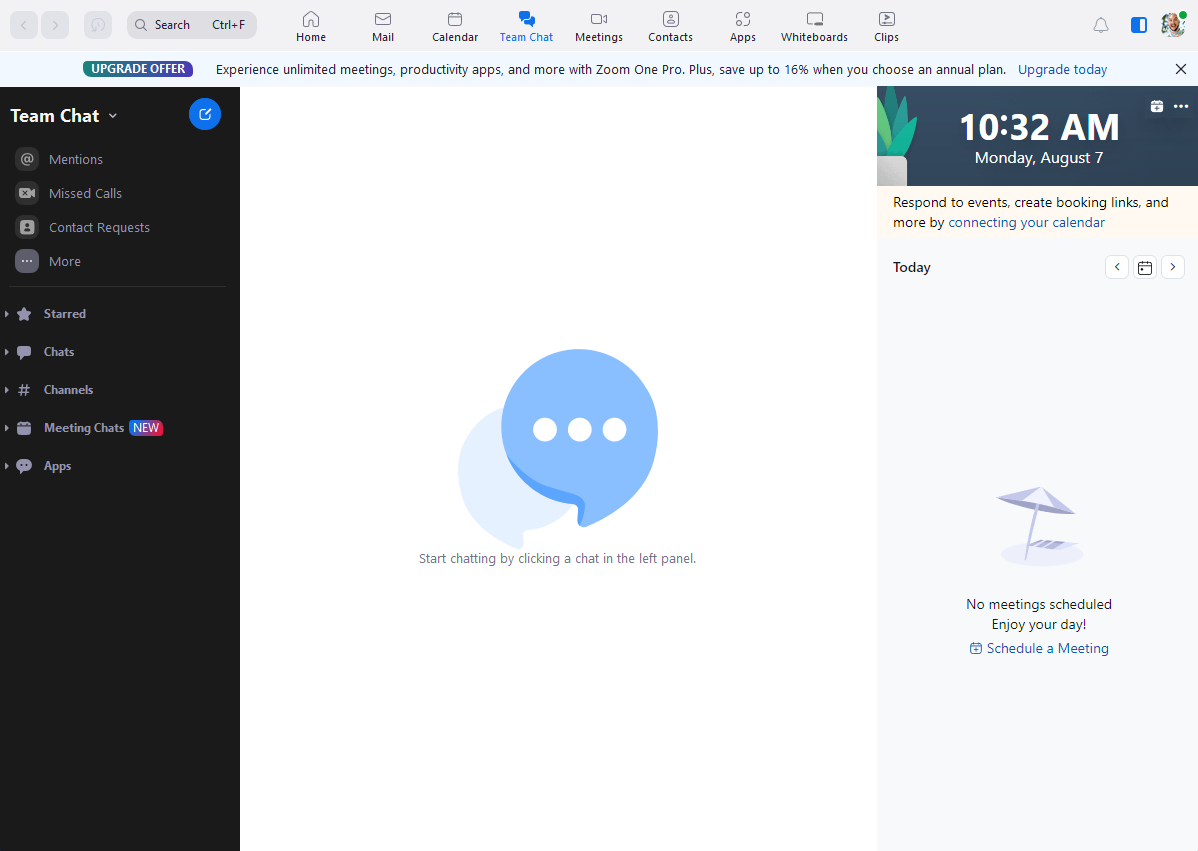Click the connecting your calendar link

[x=1026, y=222]
